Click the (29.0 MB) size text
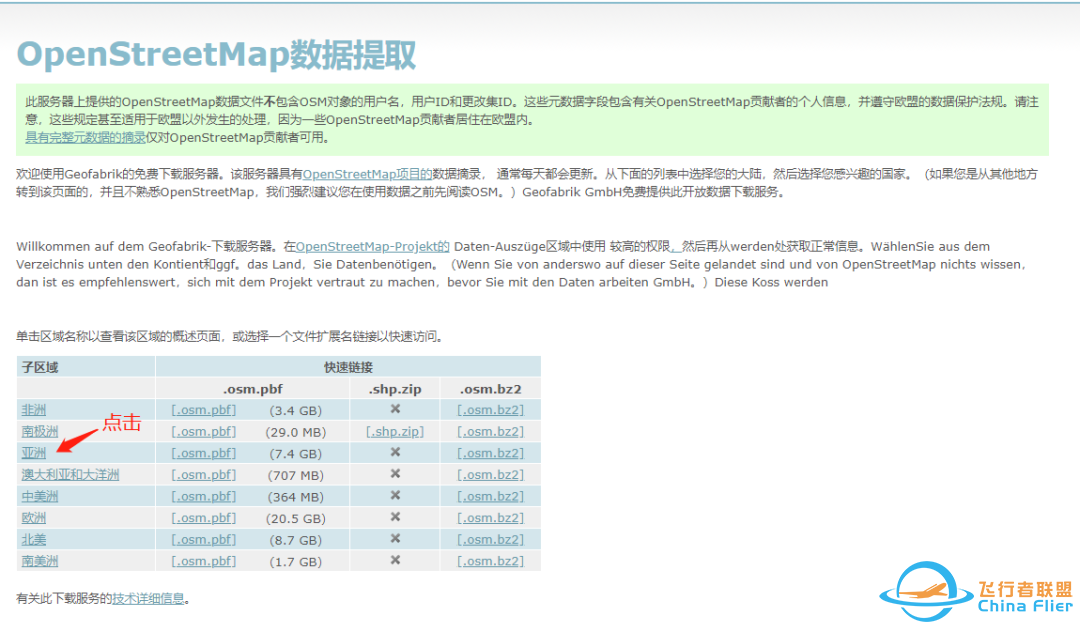The height and width of the screenshot is (632, 1080). tap(295, 432)
